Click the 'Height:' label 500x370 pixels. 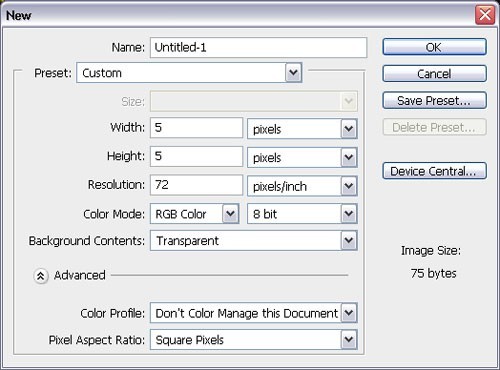click(126, 156)
